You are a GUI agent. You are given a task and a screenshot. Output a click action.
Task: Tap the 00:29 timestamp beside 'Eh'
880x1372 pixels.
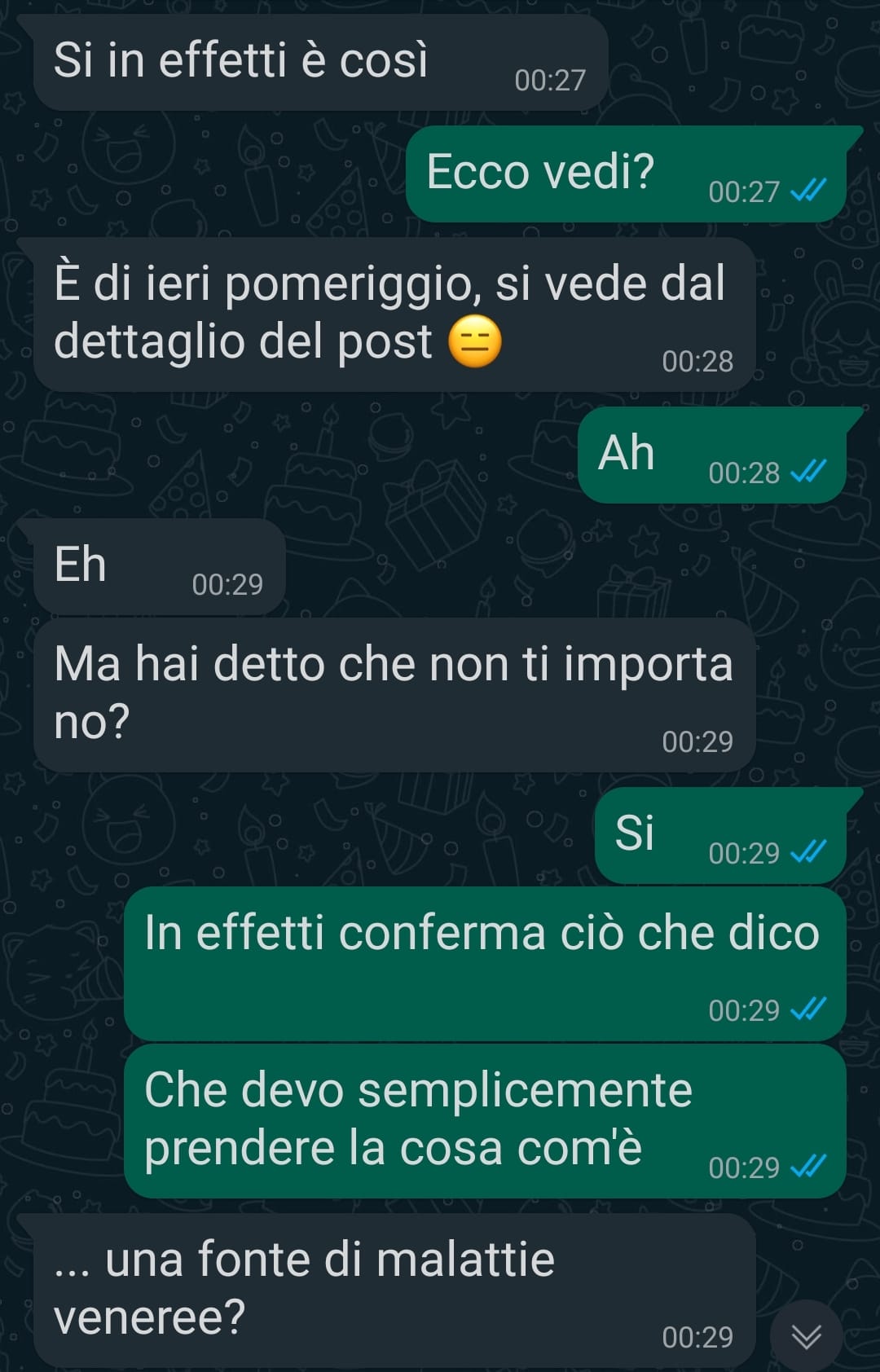(227, 584)
